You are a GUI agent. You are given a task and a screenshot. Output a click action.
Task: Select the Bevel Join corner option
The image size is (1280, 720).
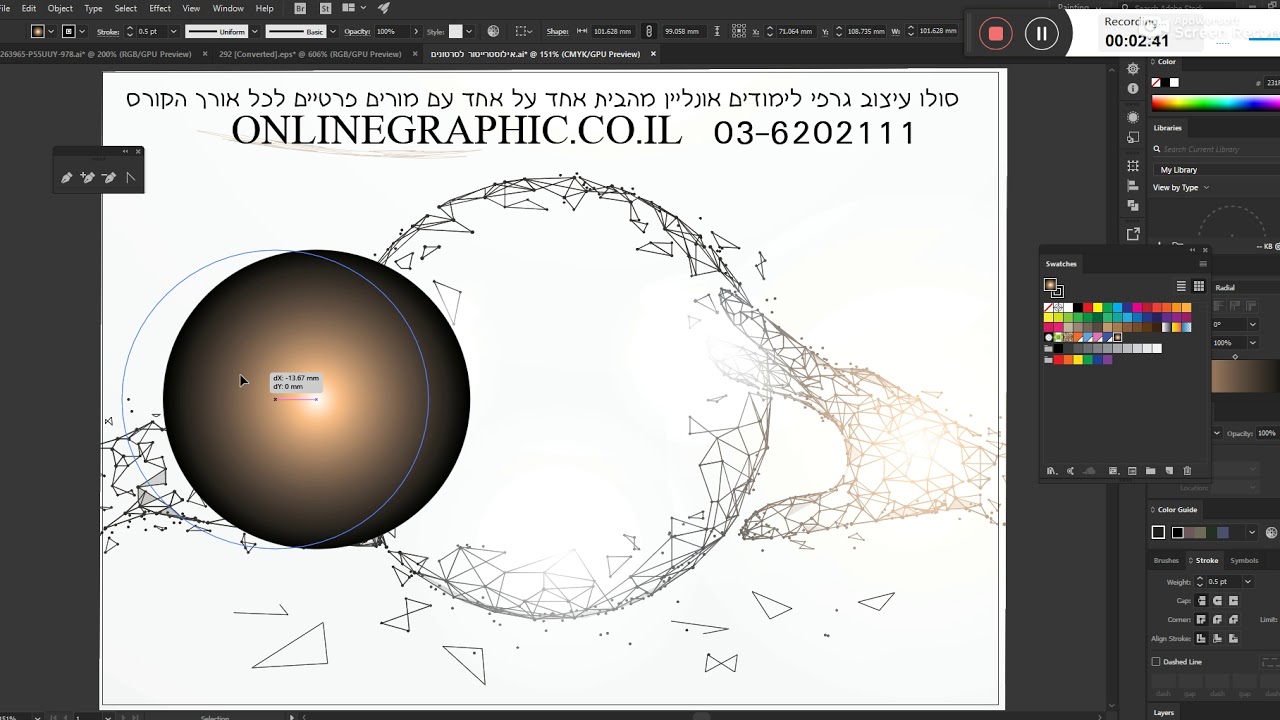coord(1233,620)
